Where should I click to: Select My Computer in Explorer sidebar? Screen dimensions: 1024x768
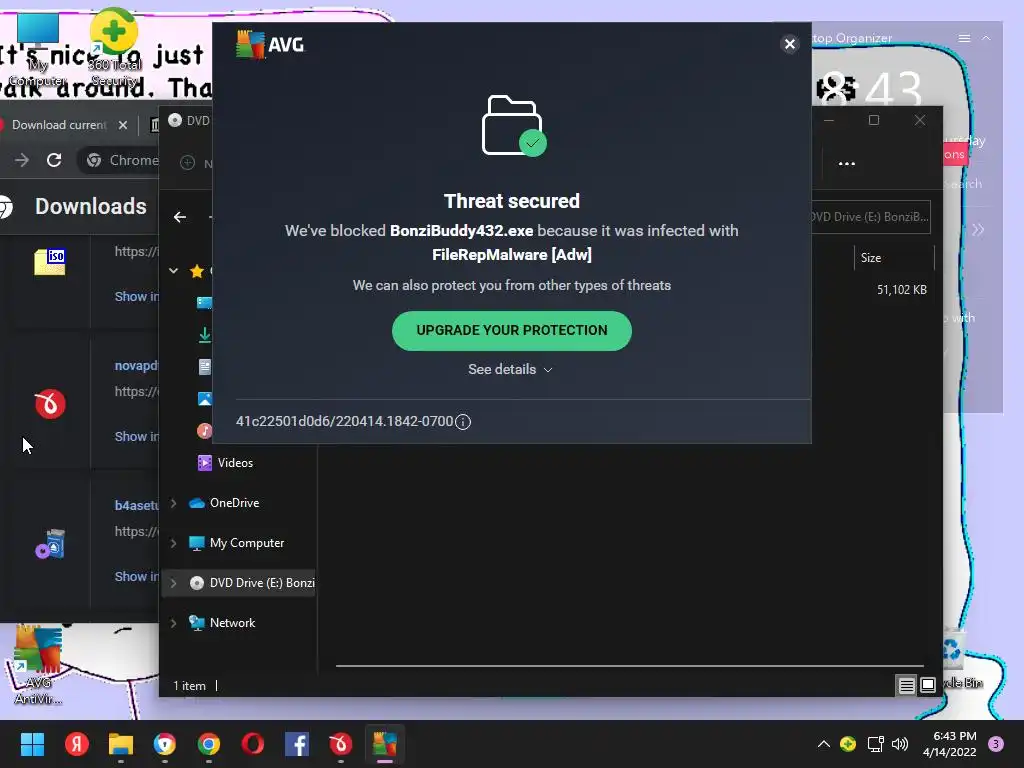click(x=236, y=543)
